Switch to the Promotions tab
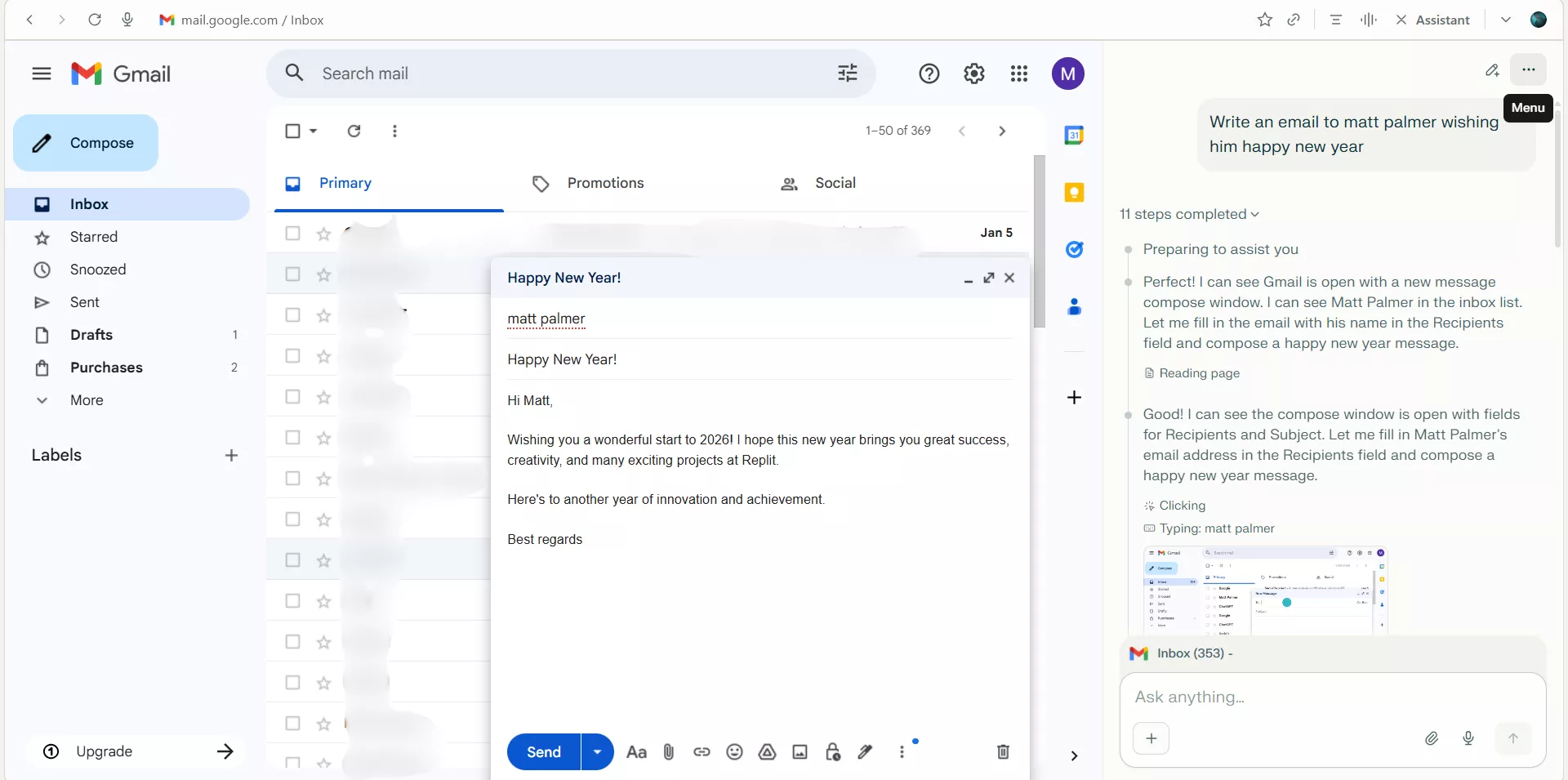The image size is (1568, 780). [604, 183]
